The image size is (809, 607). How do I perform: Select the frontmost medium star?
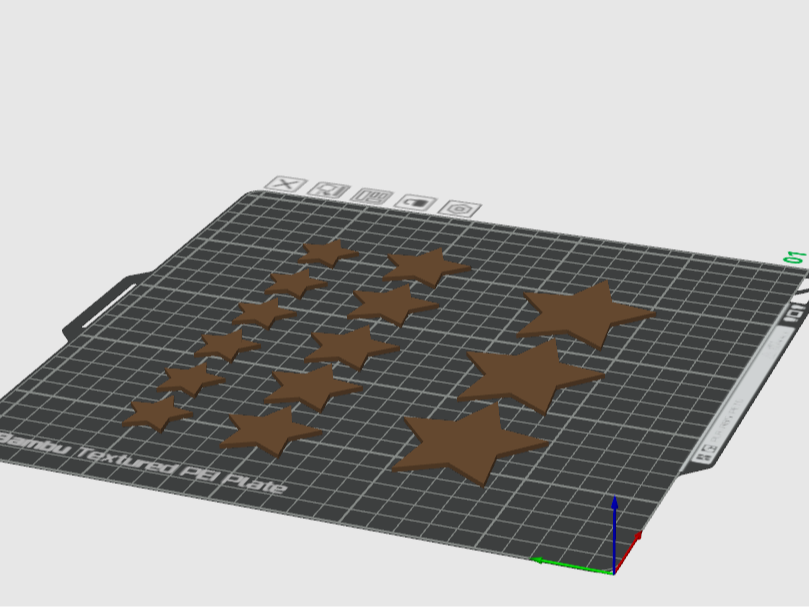coord(271,432)
